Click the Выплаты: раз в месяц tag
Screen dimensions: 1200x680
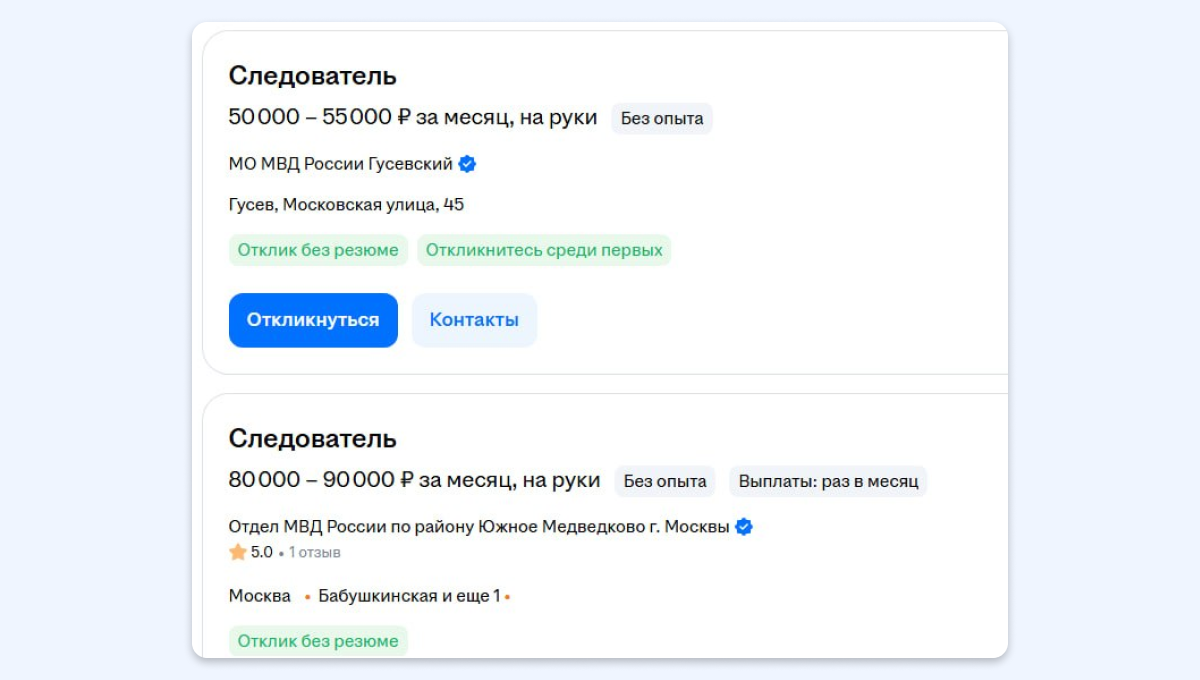[828, 481]
